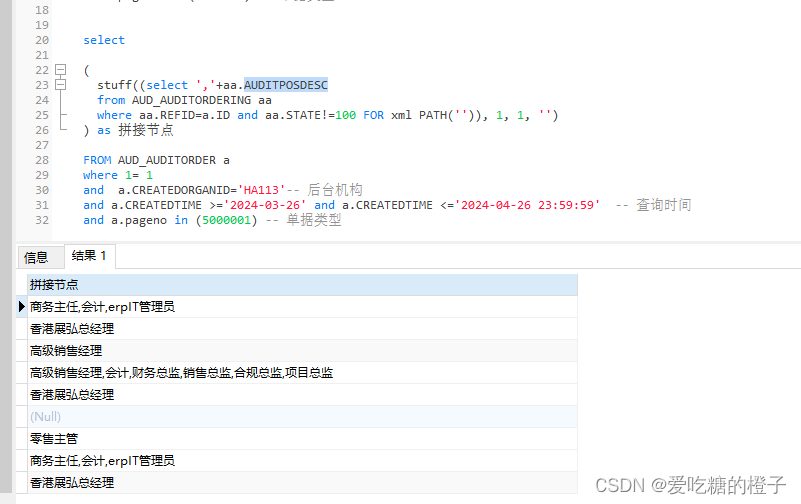Click line number 27 in the gutter
801x504 pixels.
pyautogui.click(x=42, y=145)
